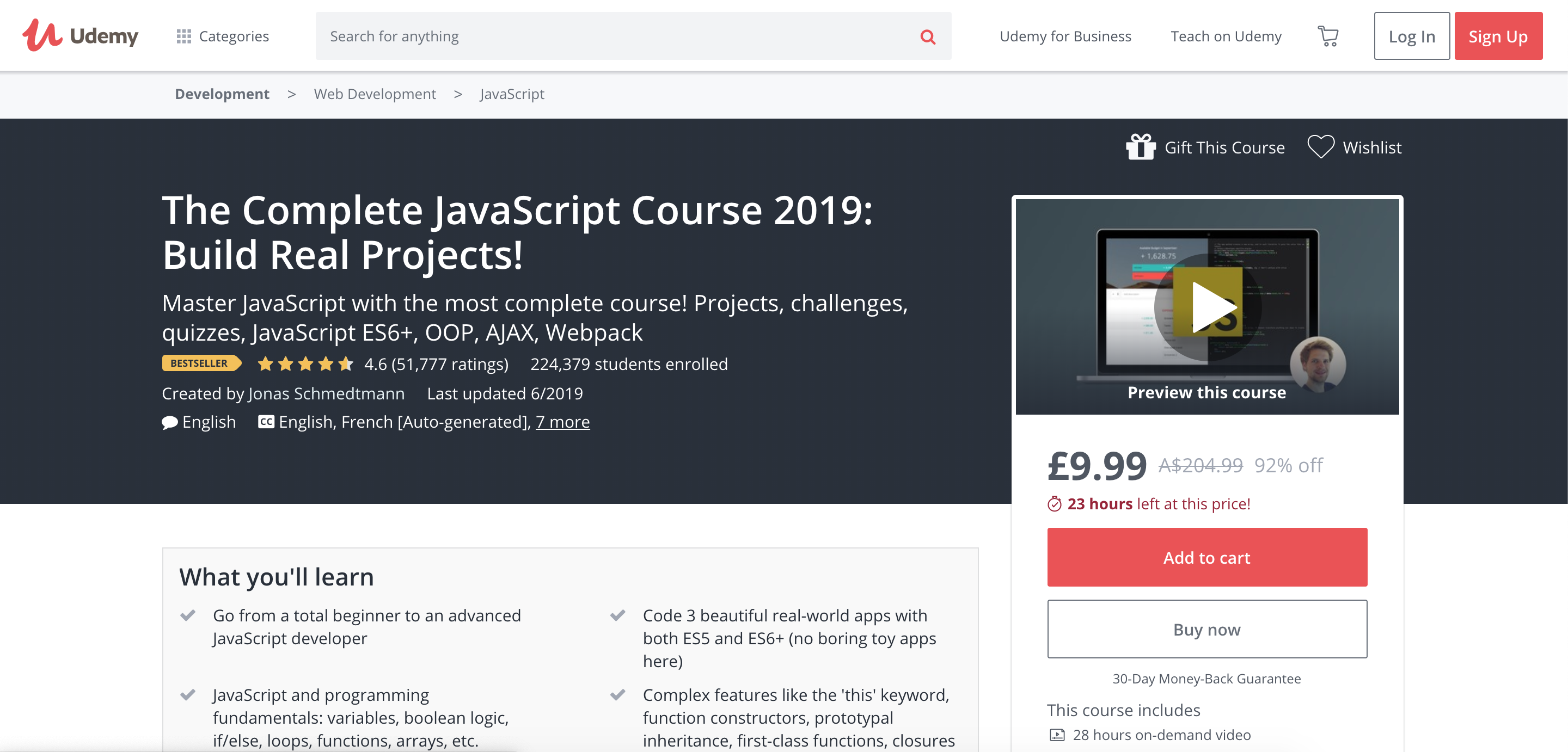This screenshot has height=752, width=1568.
Task: Expand the '7 more' caption languages
Action: (x=562, y=422)
